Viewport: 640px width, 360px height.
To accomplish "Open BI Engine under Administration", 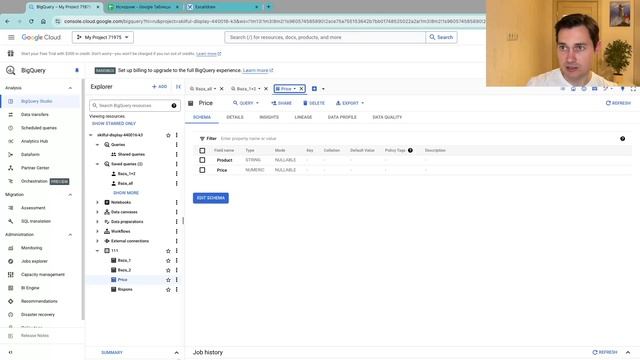I will coord(30,288).
